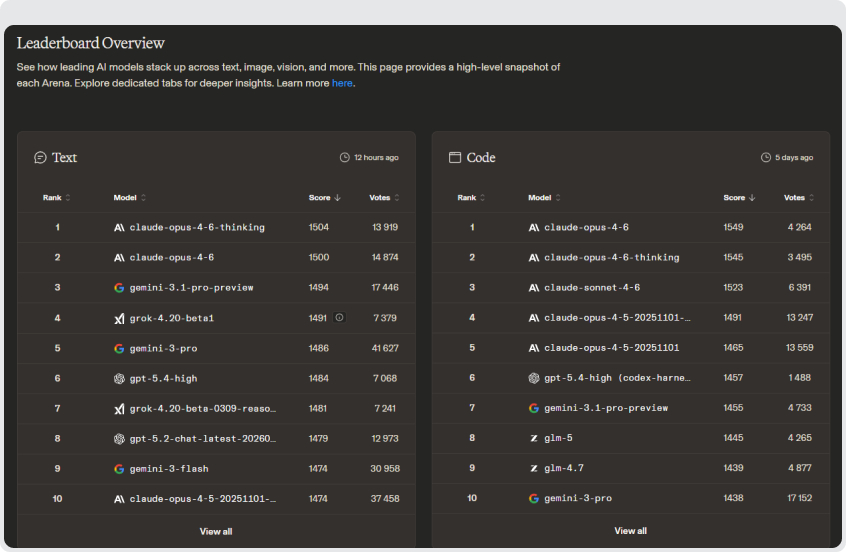Screen dimensions: 846x552
Task: Click the clock icon beside '5 days ago'
Action: [766, 158]
